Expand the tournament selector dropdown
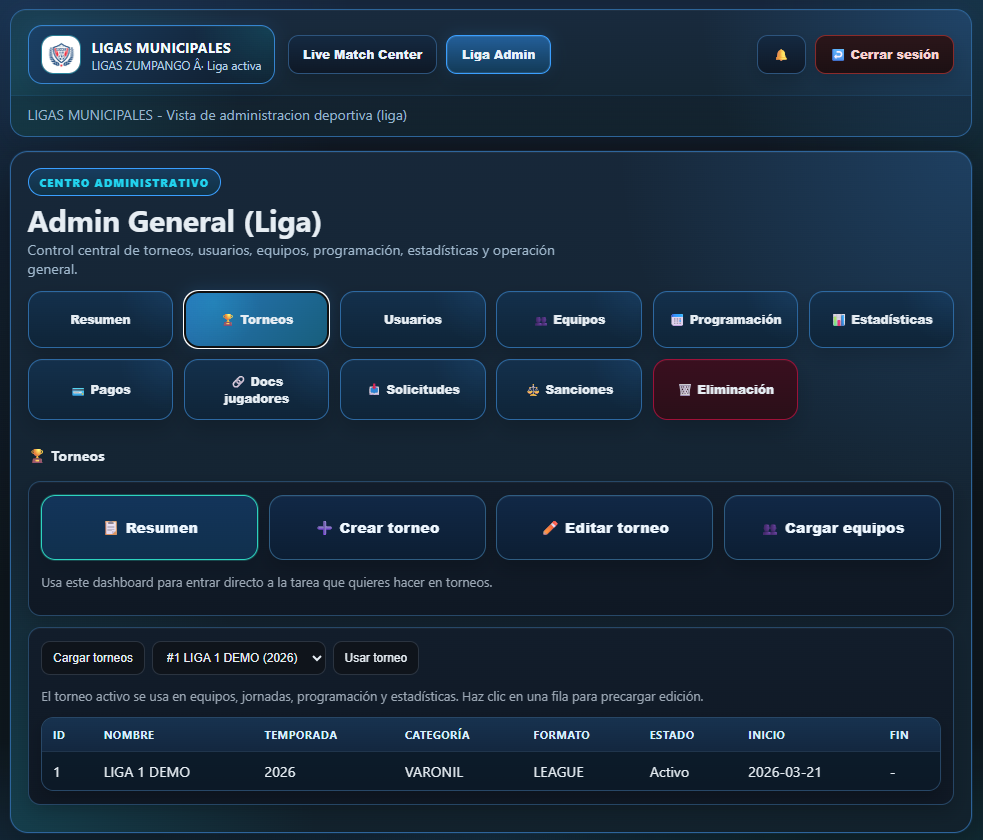Viewport: 983px width, 840px height. pos(239,658)
